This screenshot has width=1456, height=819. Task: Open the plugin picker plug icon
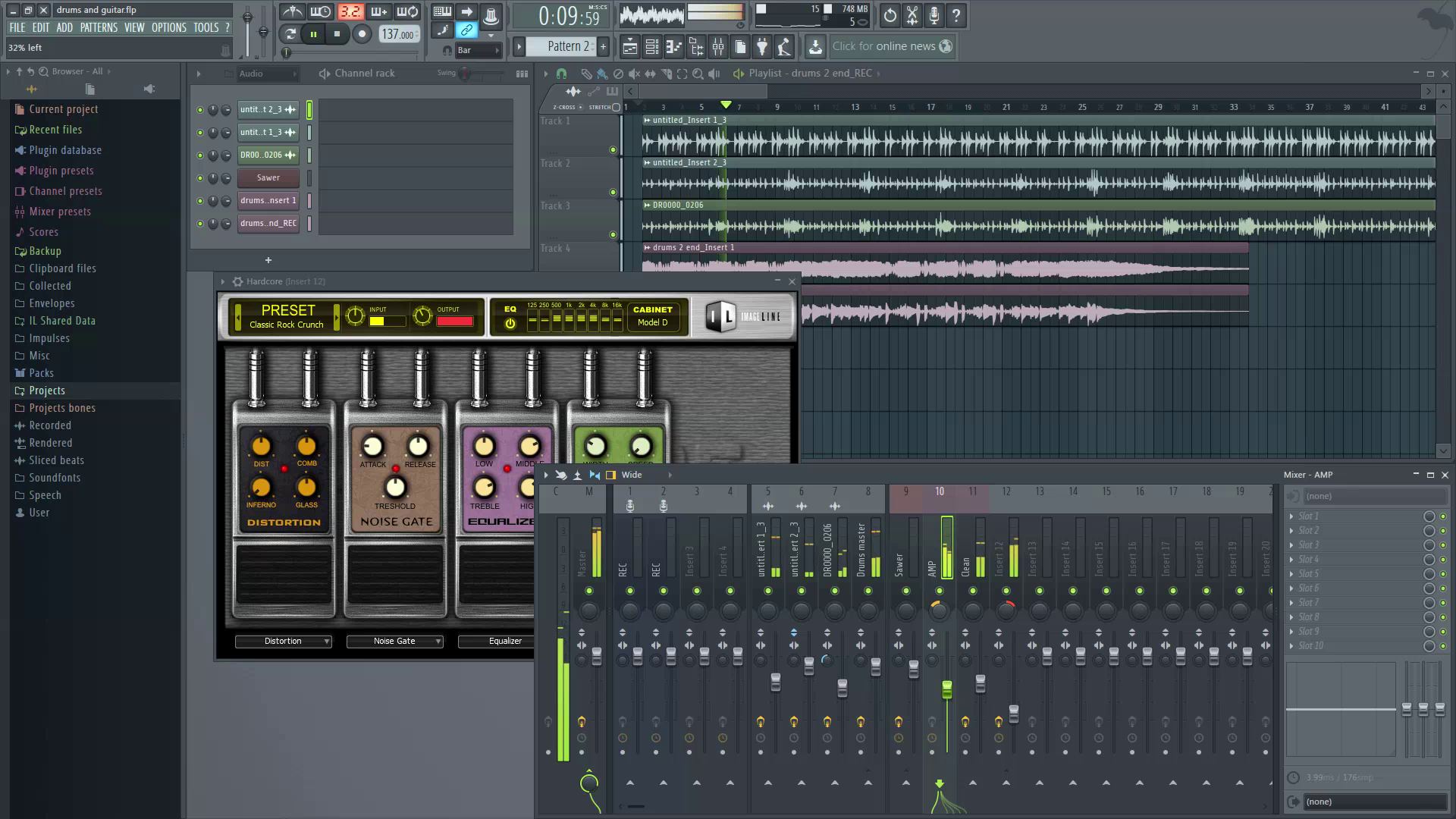tap(762, 47)
